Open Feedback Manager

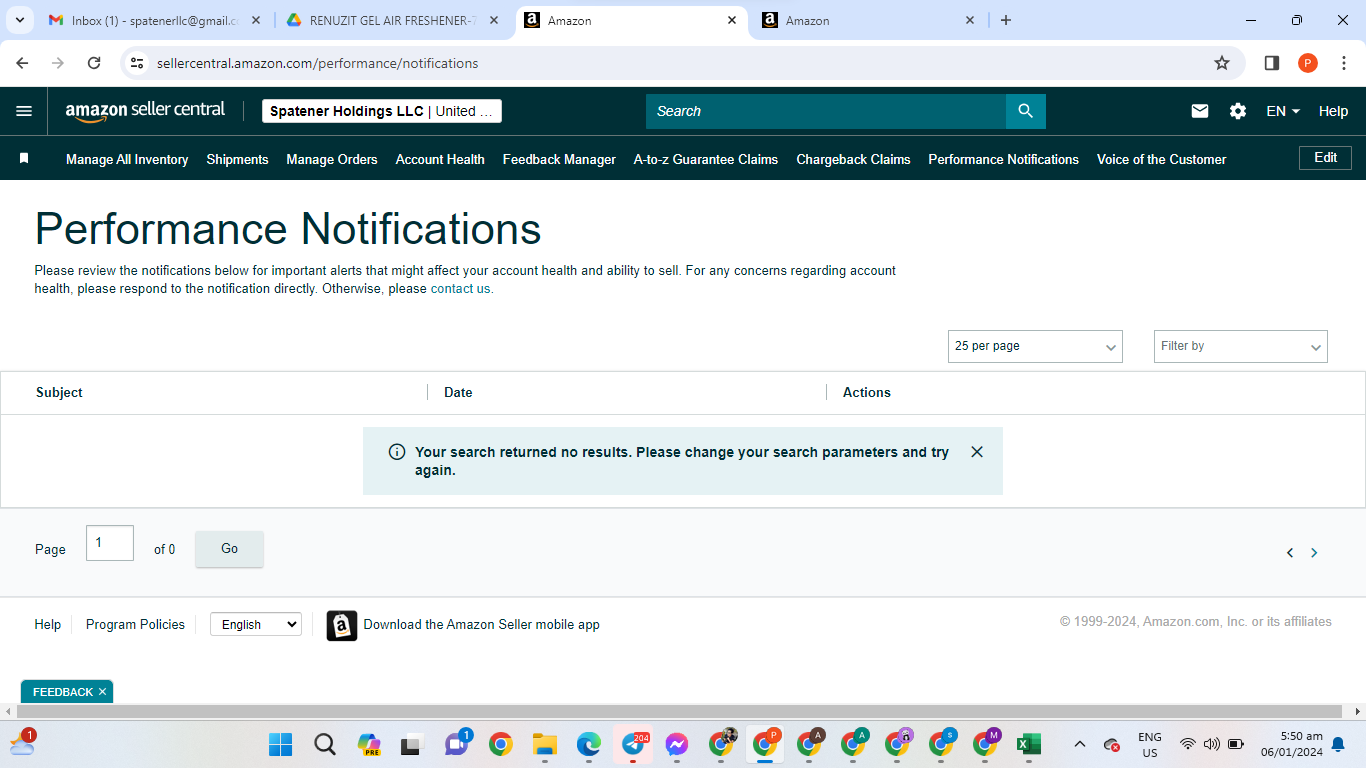[x=559, y=159]
